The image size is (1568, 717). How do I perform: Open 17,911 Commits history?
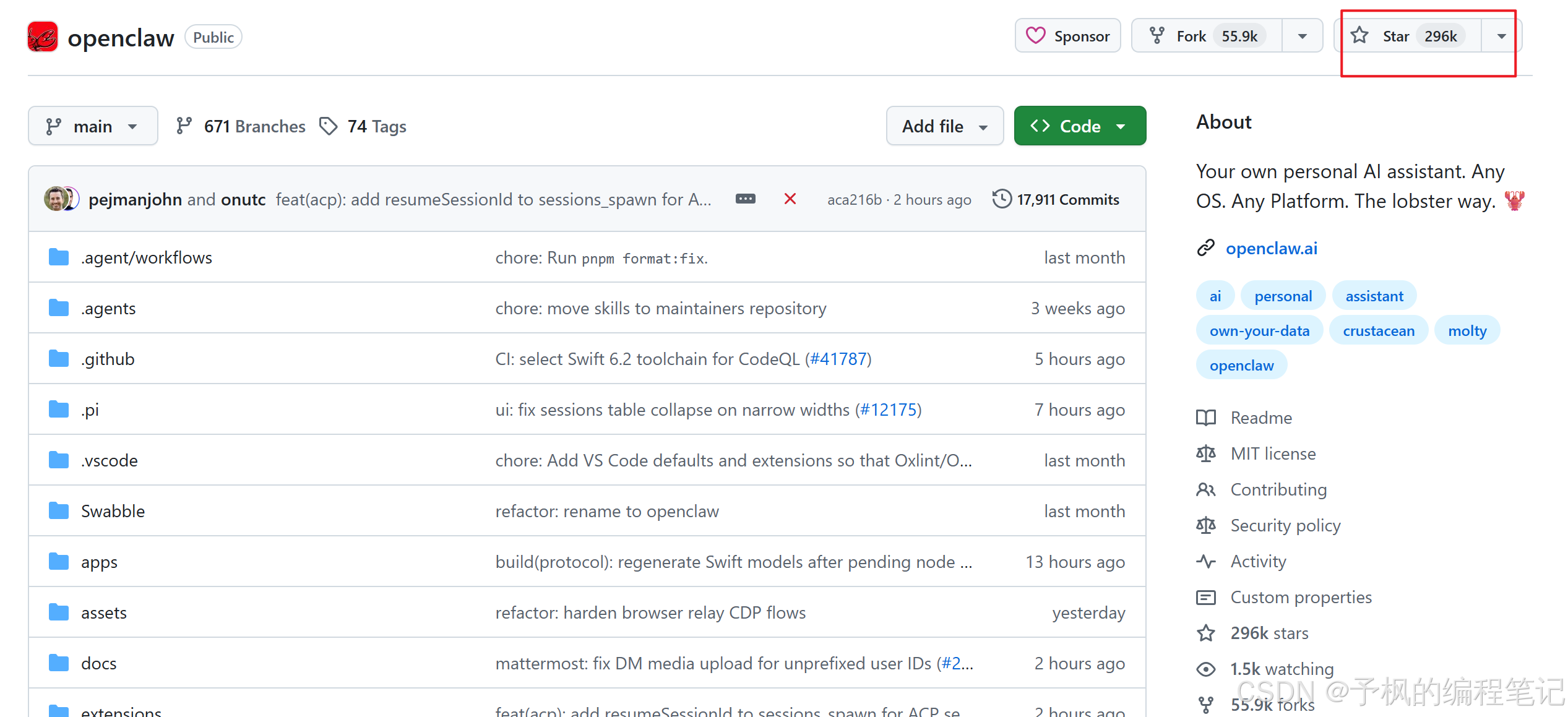[1056, 199]
